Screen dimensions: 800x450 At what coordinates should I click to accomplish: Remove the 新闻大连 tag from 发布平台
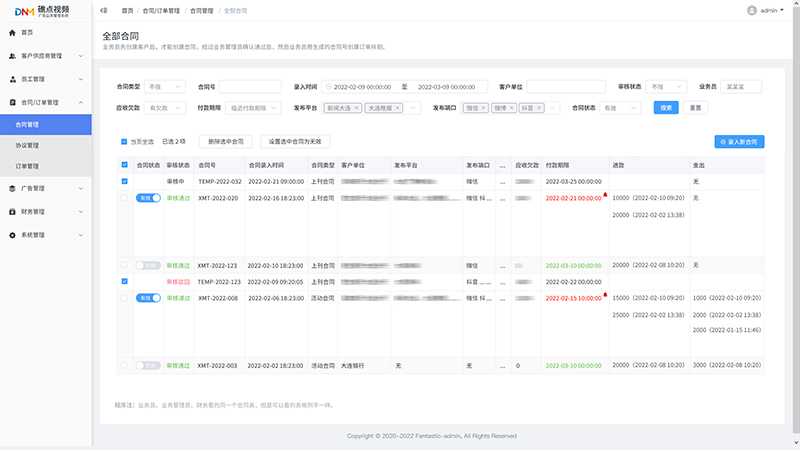357,108
